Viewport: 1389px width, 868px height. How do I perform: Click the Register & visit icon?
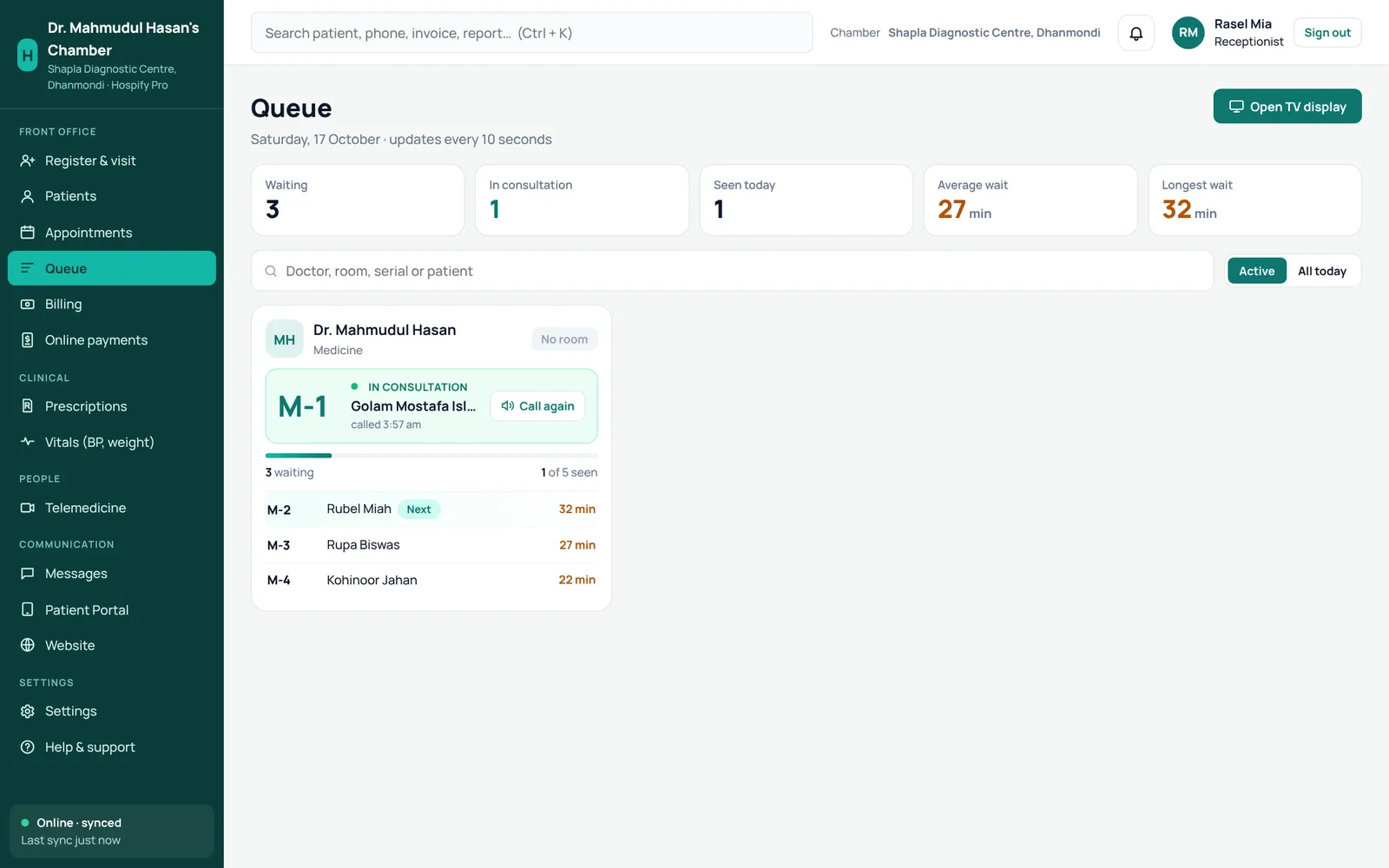[x=28, y=161]
